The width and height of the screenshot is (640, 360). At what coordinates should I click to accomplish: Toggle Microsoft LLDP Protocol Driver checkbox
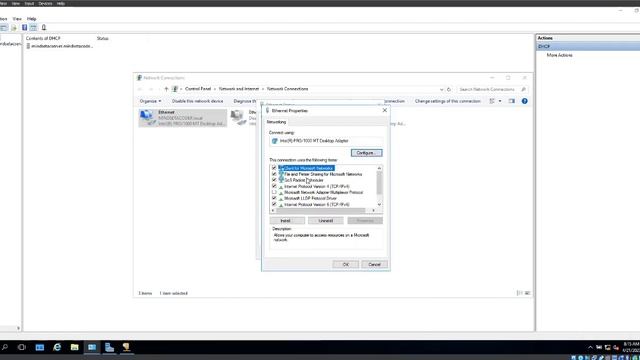pos(274,198)
